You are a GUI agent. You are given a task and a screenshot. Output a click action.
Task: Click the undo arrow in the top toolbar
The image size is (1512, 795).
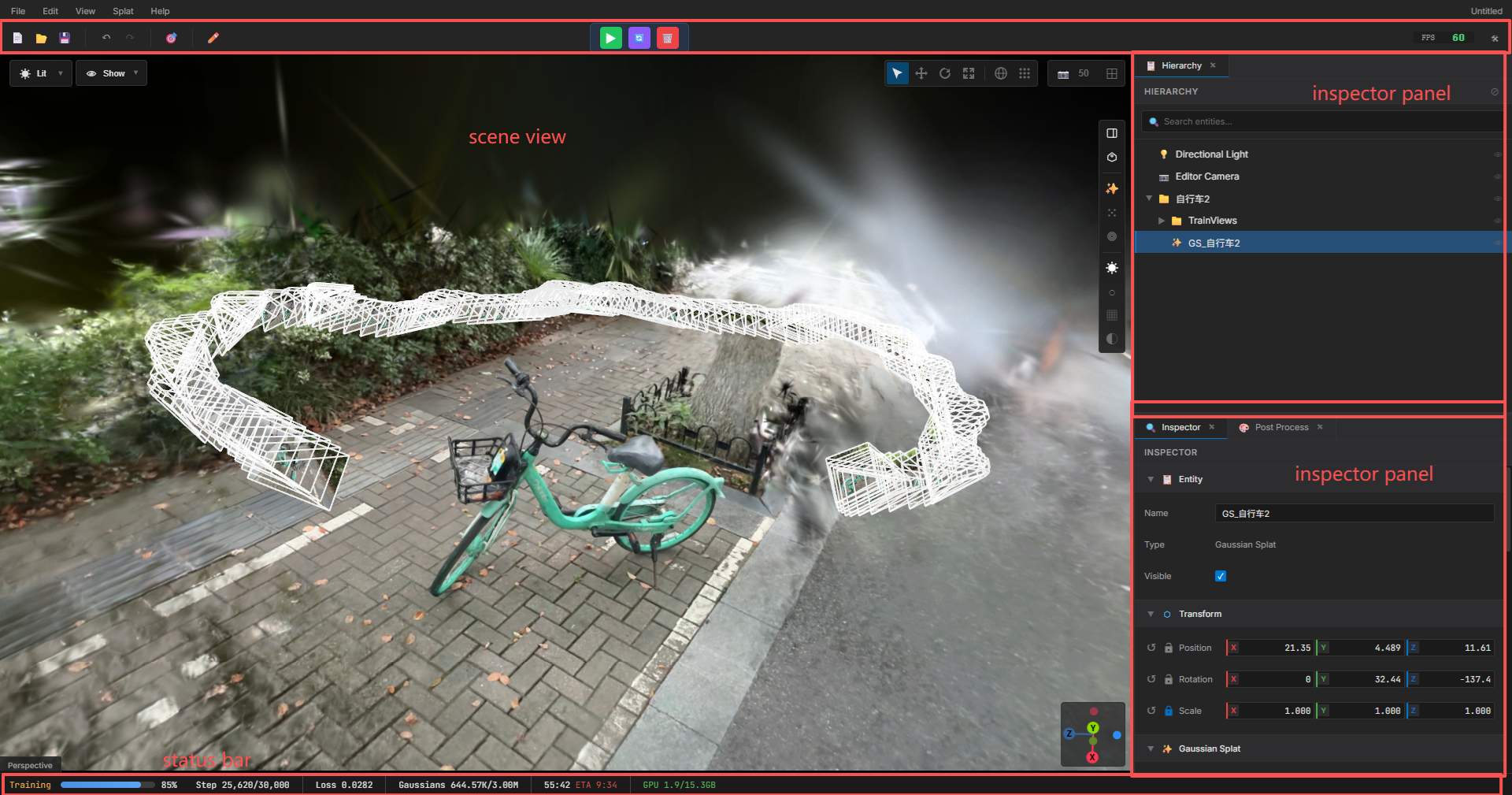click(x=106, y=37)
